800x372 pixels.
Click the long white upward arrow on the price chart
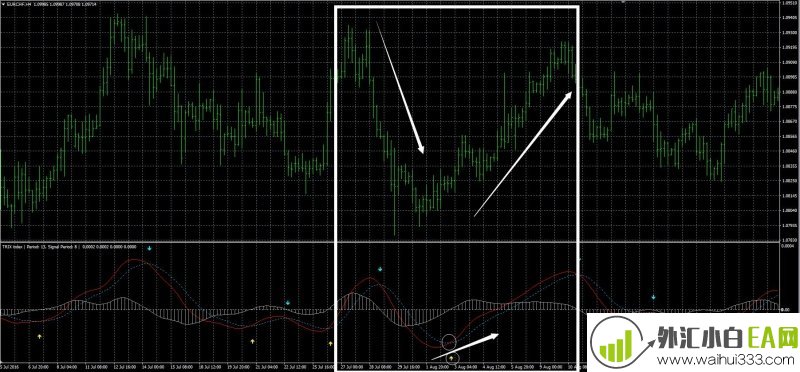tap(524, 154)
